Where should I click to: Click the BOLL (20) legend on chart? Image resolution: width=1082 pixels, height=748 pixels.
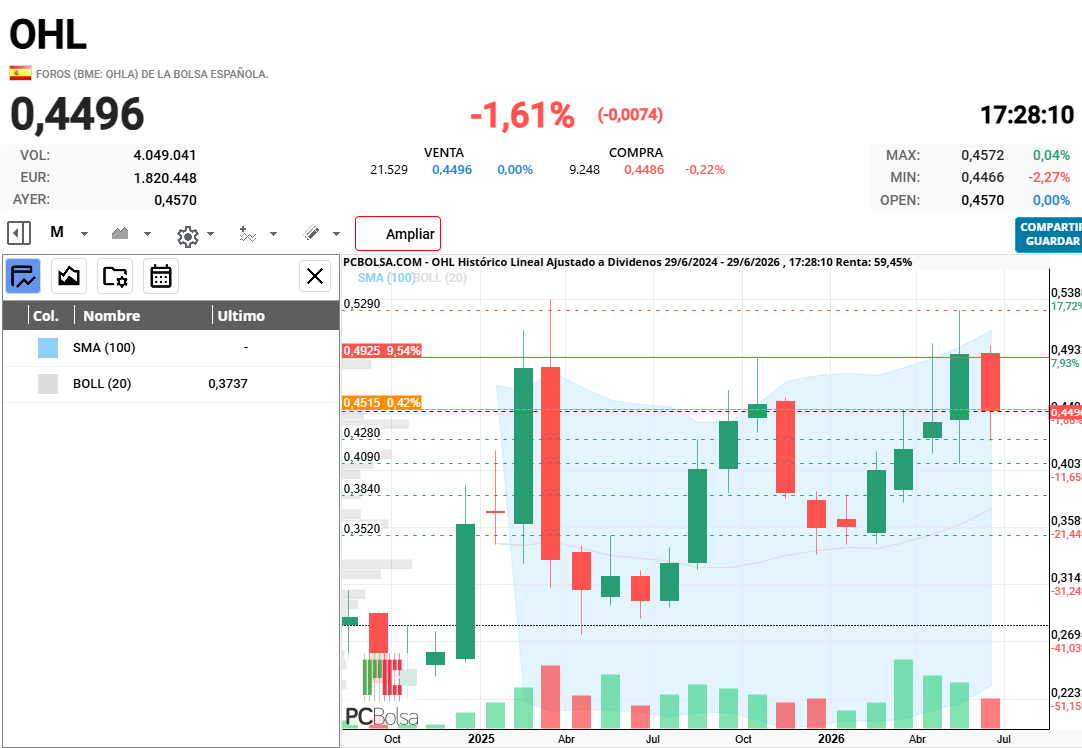(440, 277)
